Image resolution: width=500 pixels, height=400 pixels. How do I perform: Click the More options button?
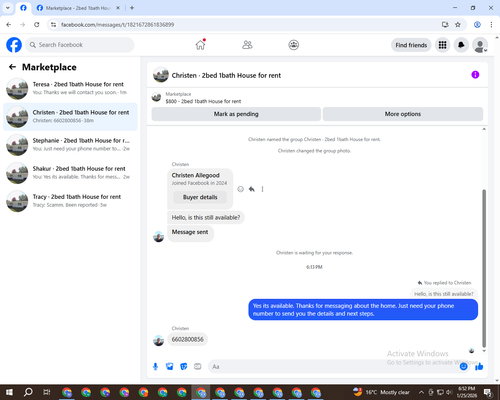(x=403, y=114)
